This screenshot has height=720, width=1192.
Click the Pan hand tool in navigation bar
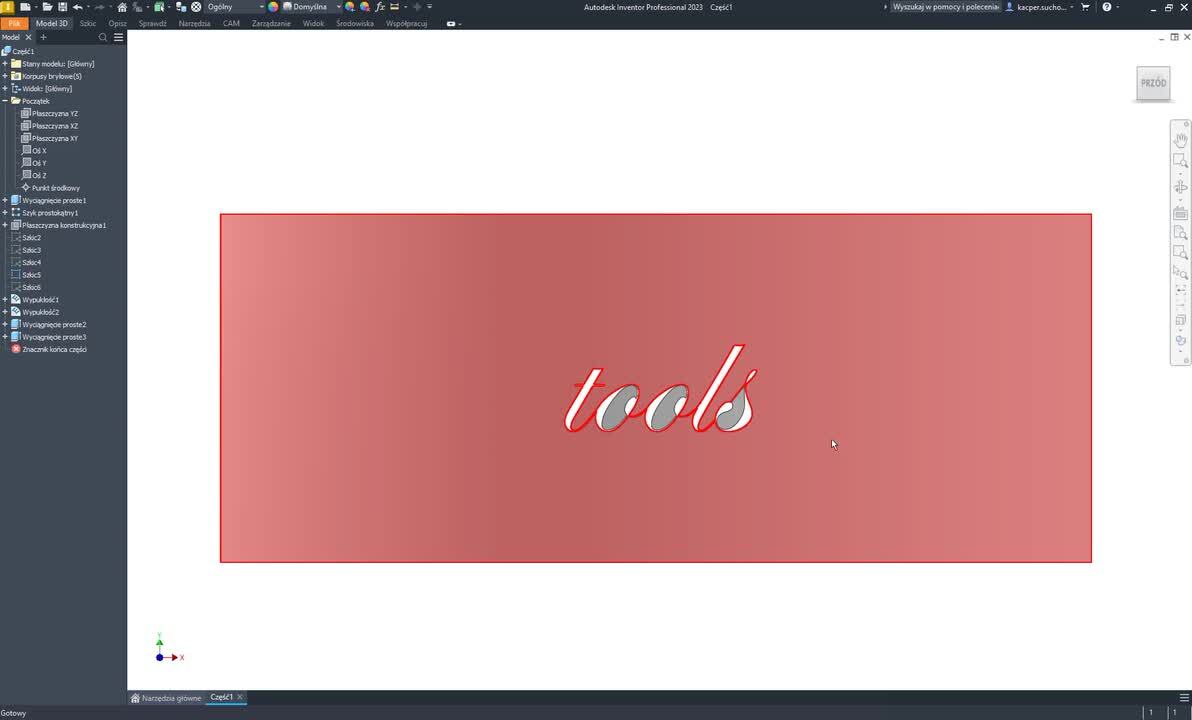(1180, 141)
